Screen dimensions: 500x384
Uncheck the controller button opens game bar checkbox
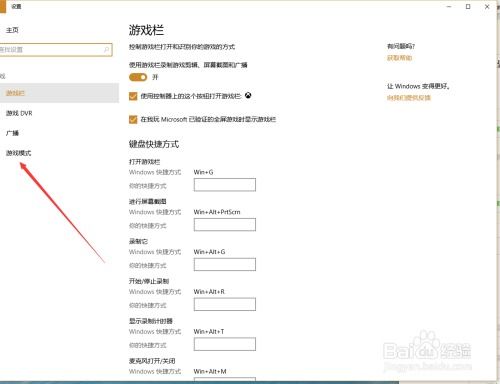[133, 96]
